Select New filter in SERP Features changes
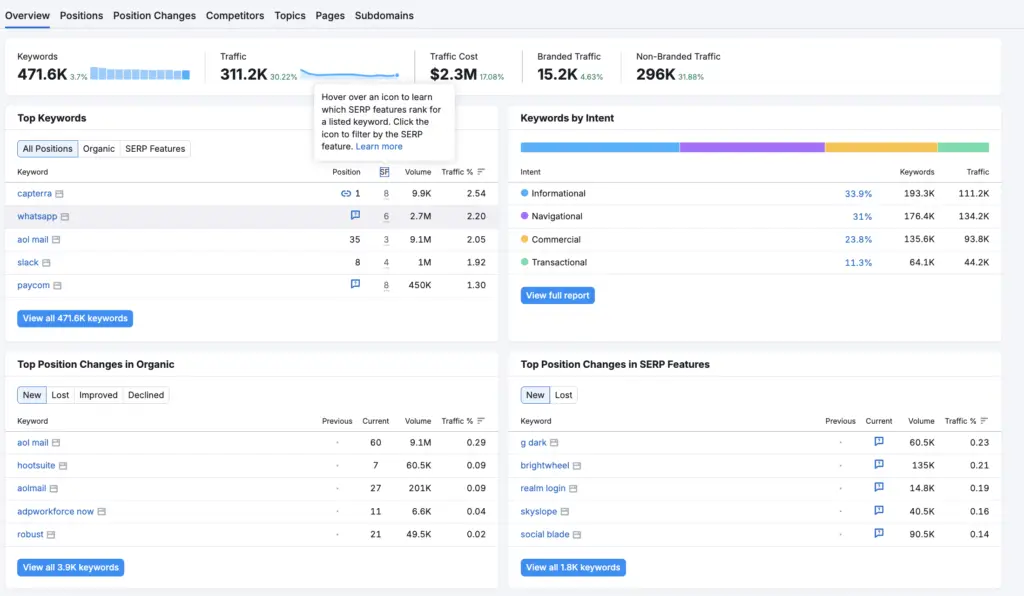 535,395
